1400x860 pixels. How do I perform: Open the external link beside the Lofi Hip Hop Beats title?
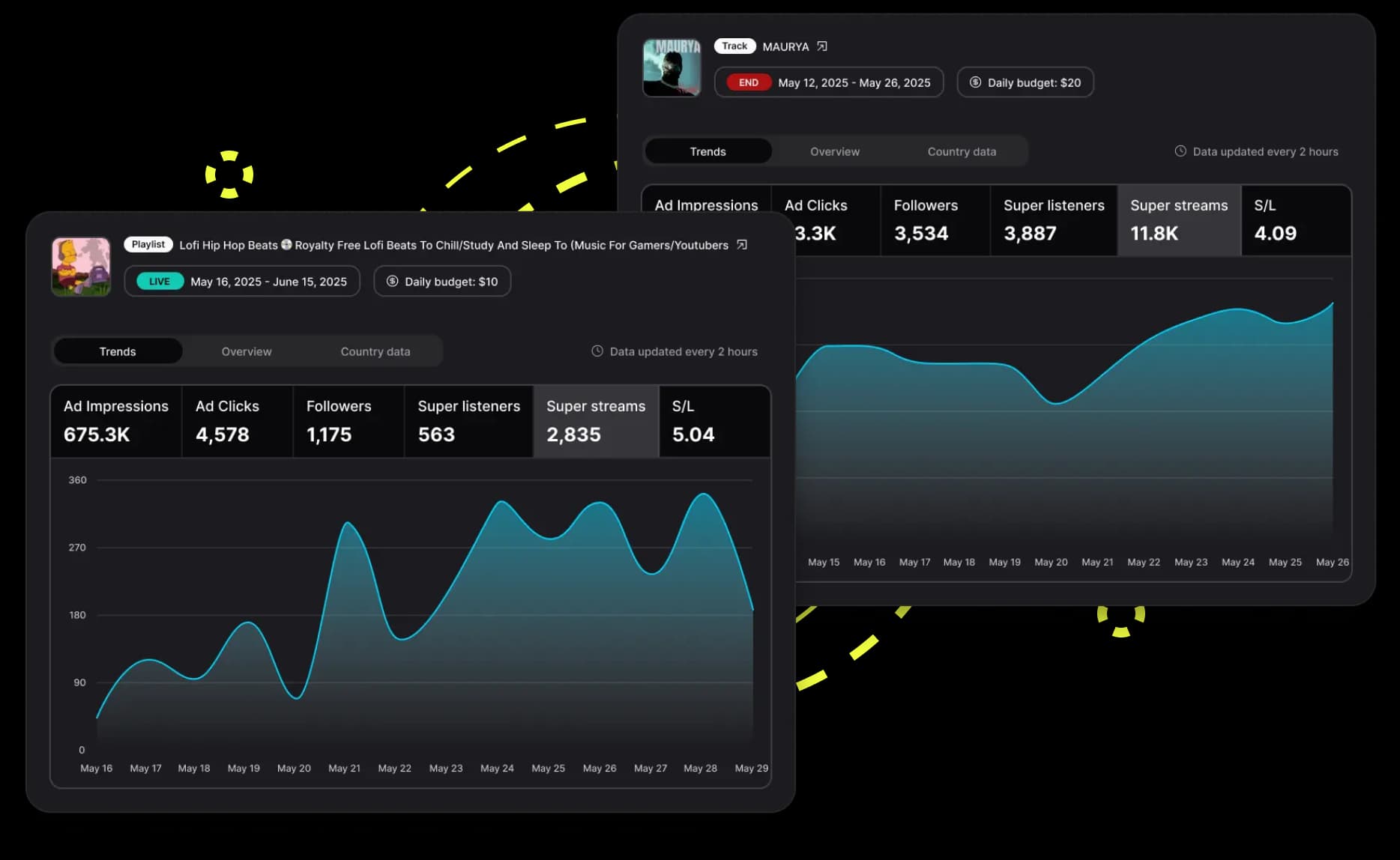pyautogui.click(x=741, y=245)
